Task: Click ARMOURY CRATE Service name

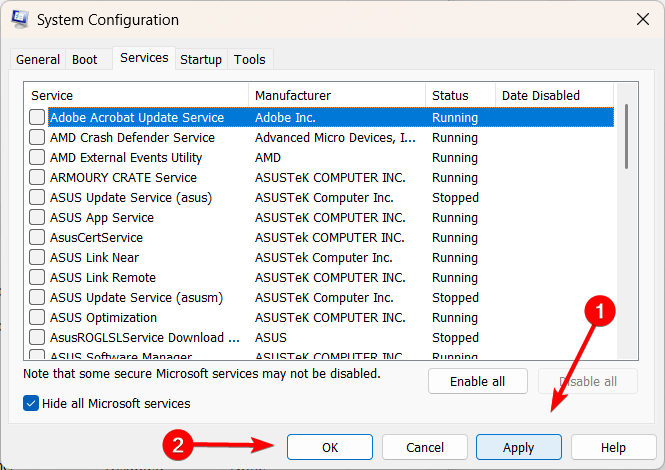Action: 123,177
